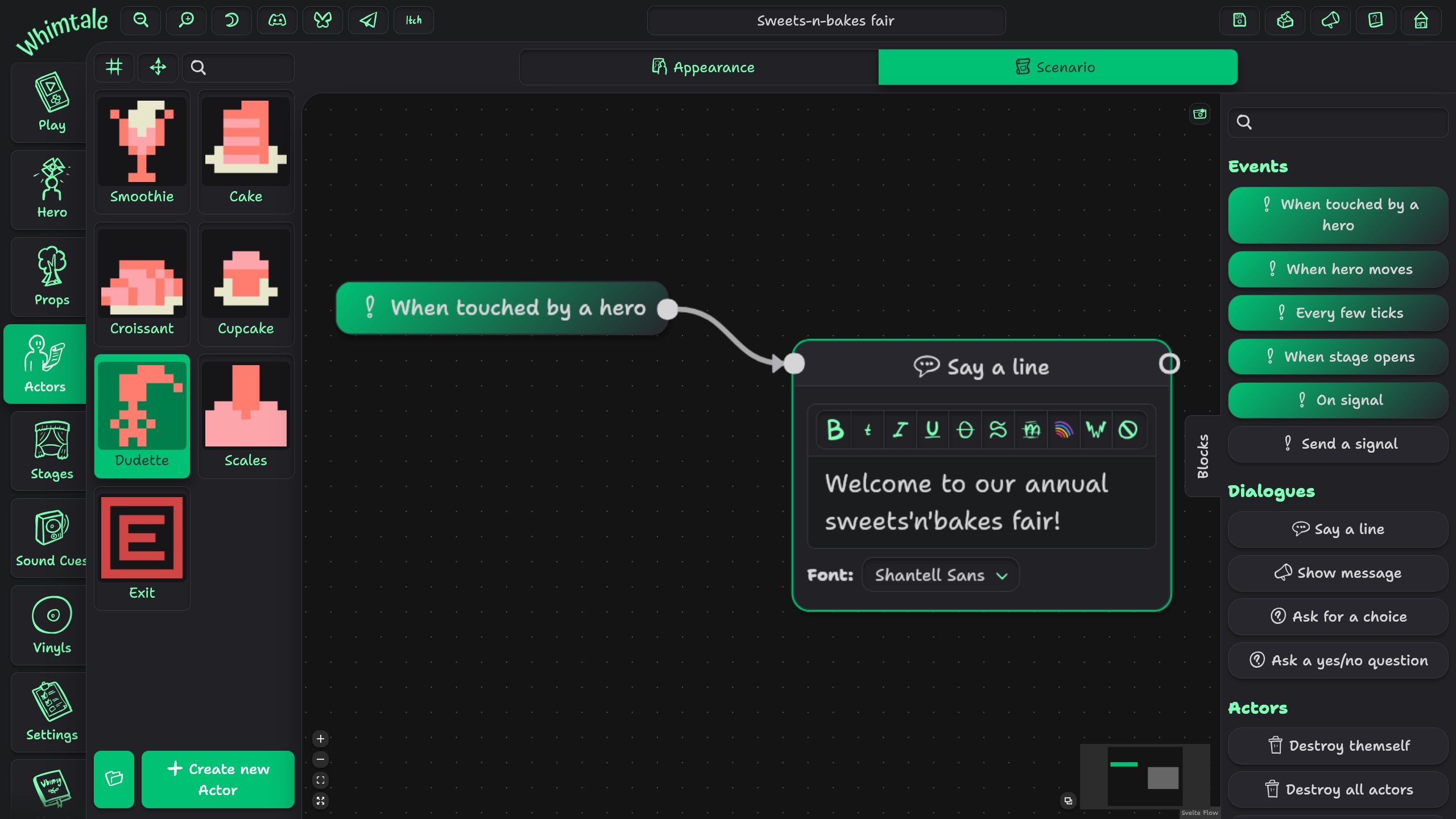Toggle underline text formatting

coord(932,430)
